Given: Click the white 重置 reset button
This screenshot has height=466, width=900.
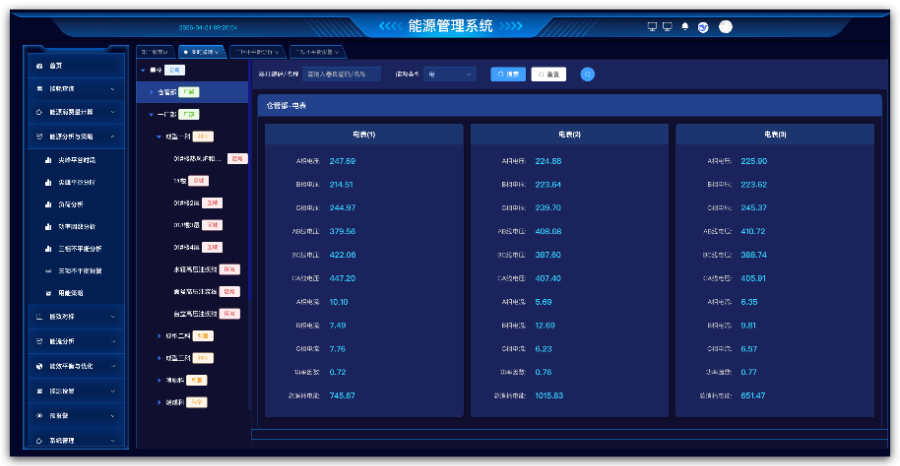Looking at the screenshot, I should tap(549, 74).
